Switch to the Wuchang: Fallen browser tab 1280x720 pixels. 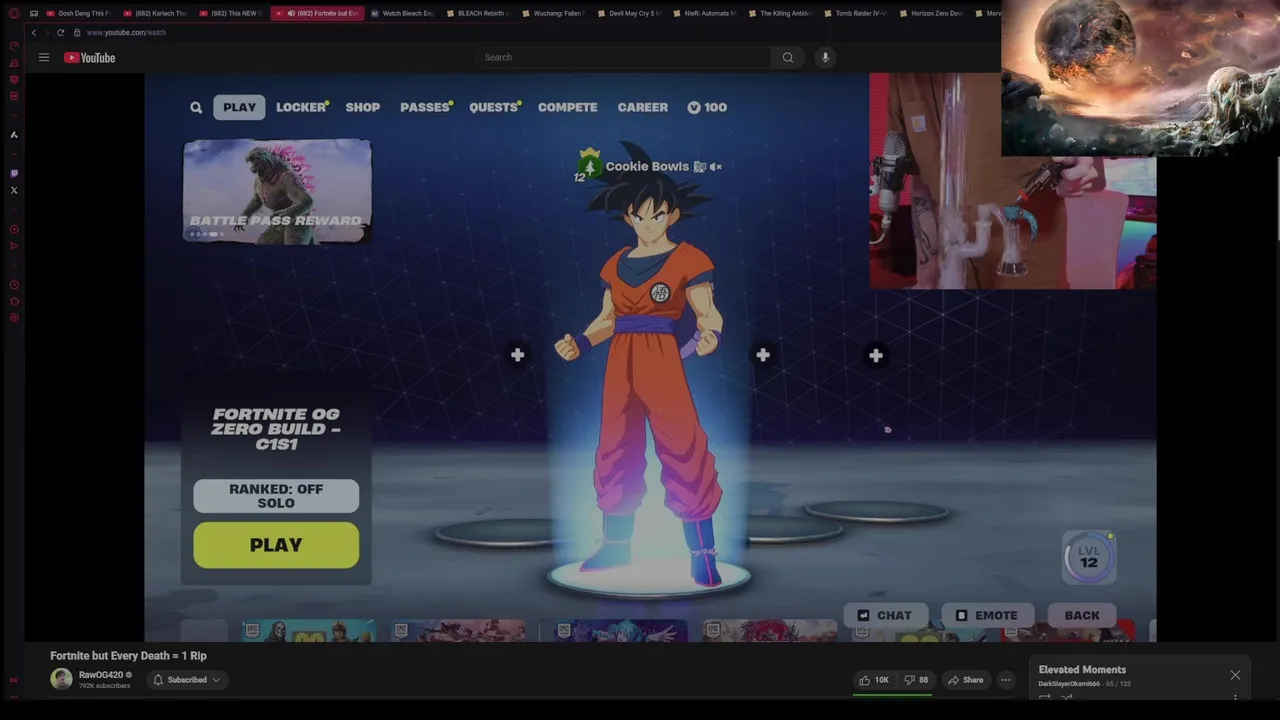(554, 13)
